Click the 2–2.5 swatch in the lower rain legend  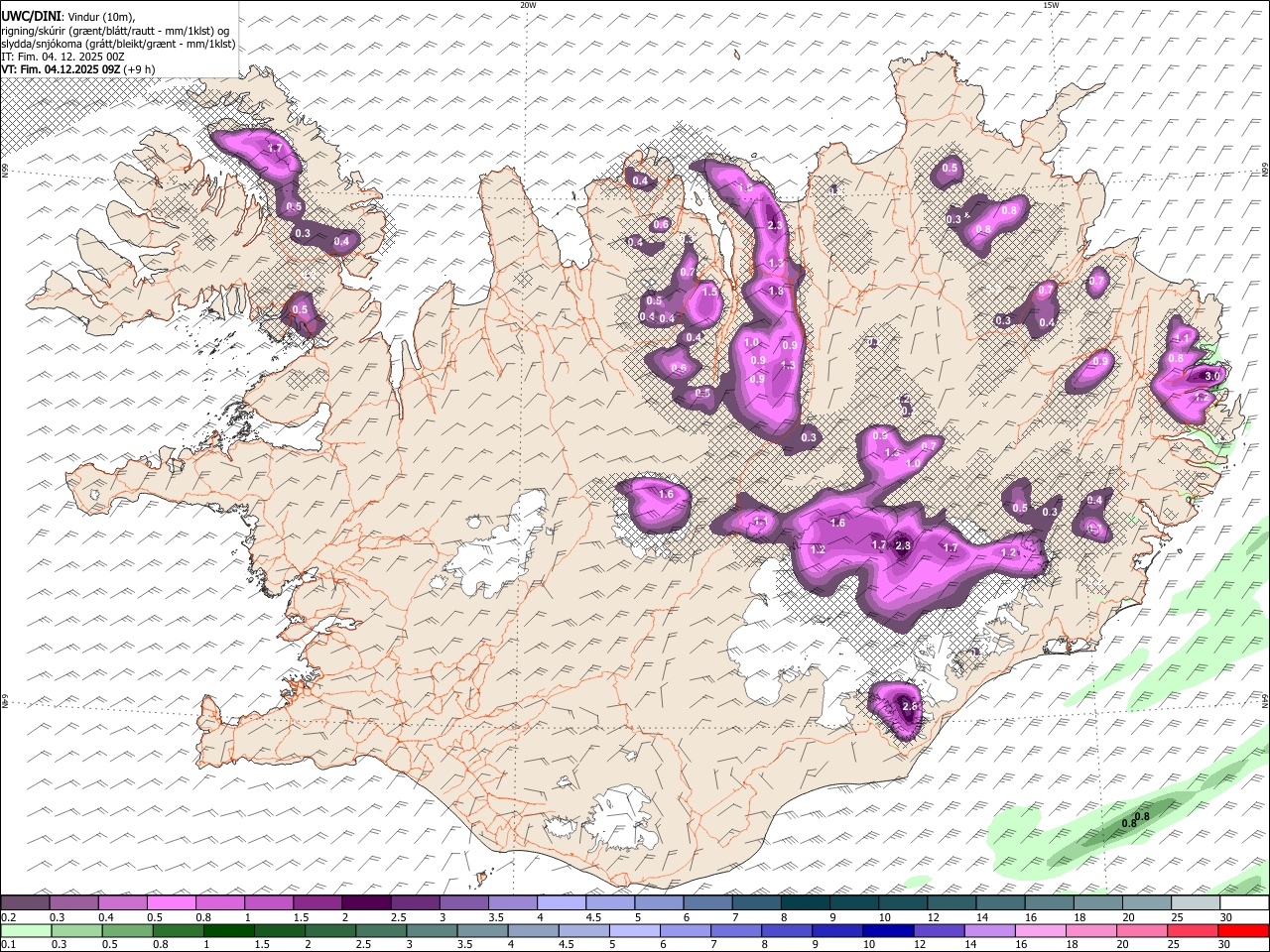pos(330,930)
